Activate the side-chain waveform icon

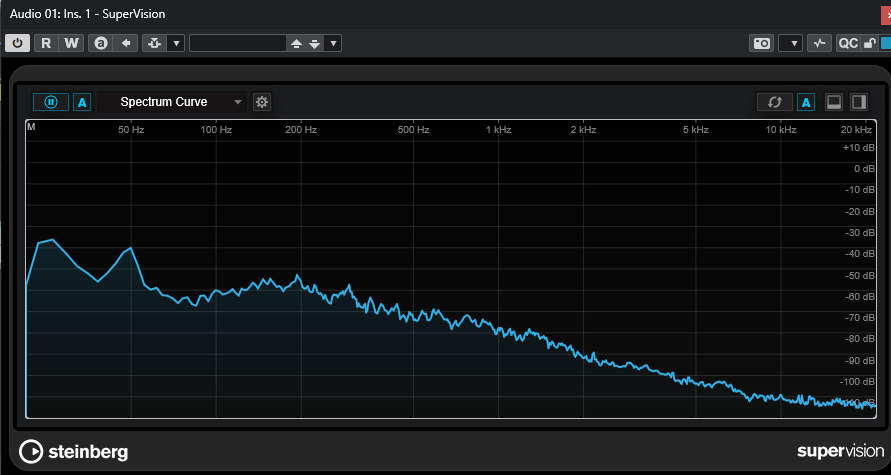819,43
